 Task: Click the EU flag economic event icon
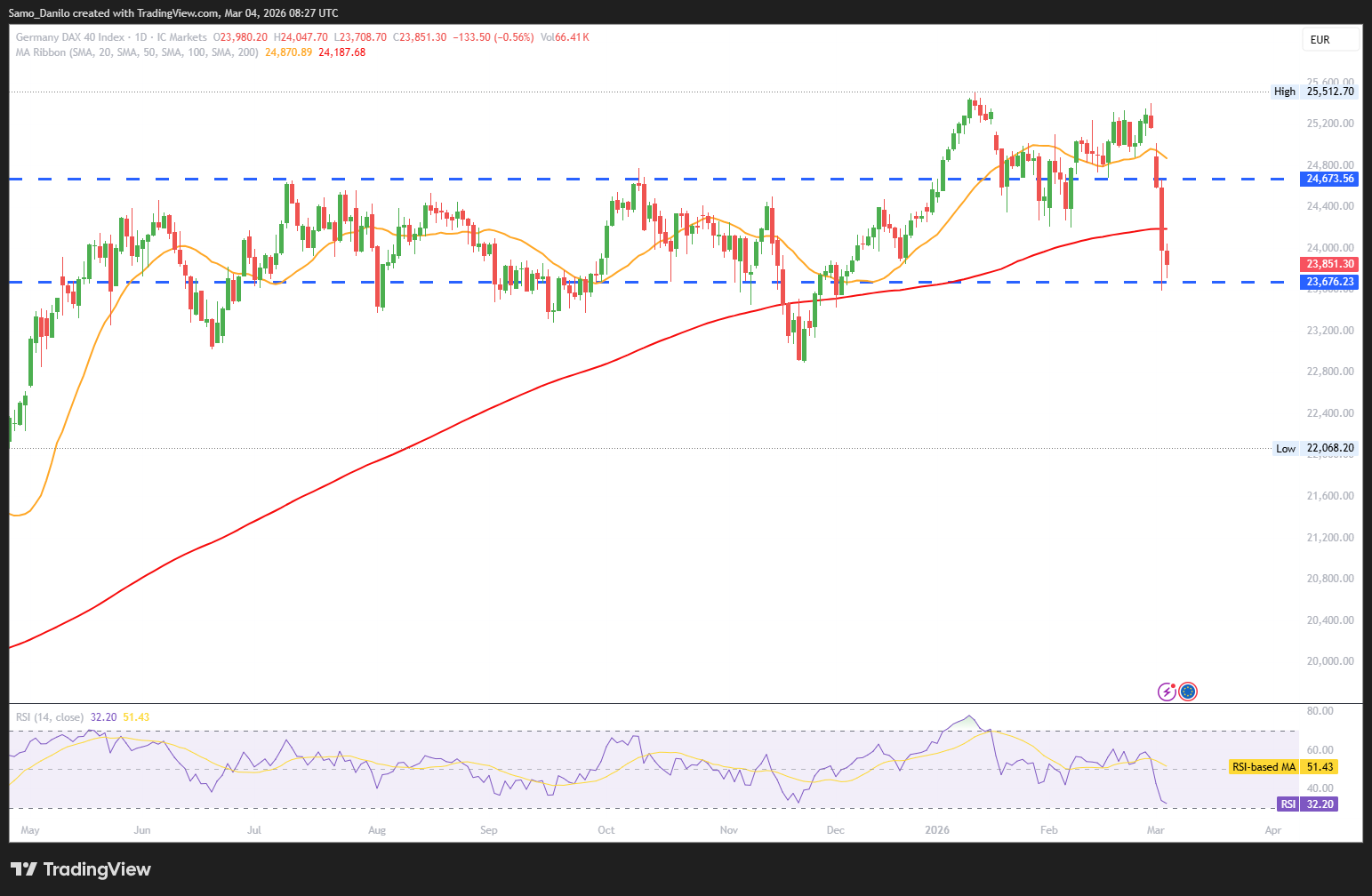(1188, 692)
